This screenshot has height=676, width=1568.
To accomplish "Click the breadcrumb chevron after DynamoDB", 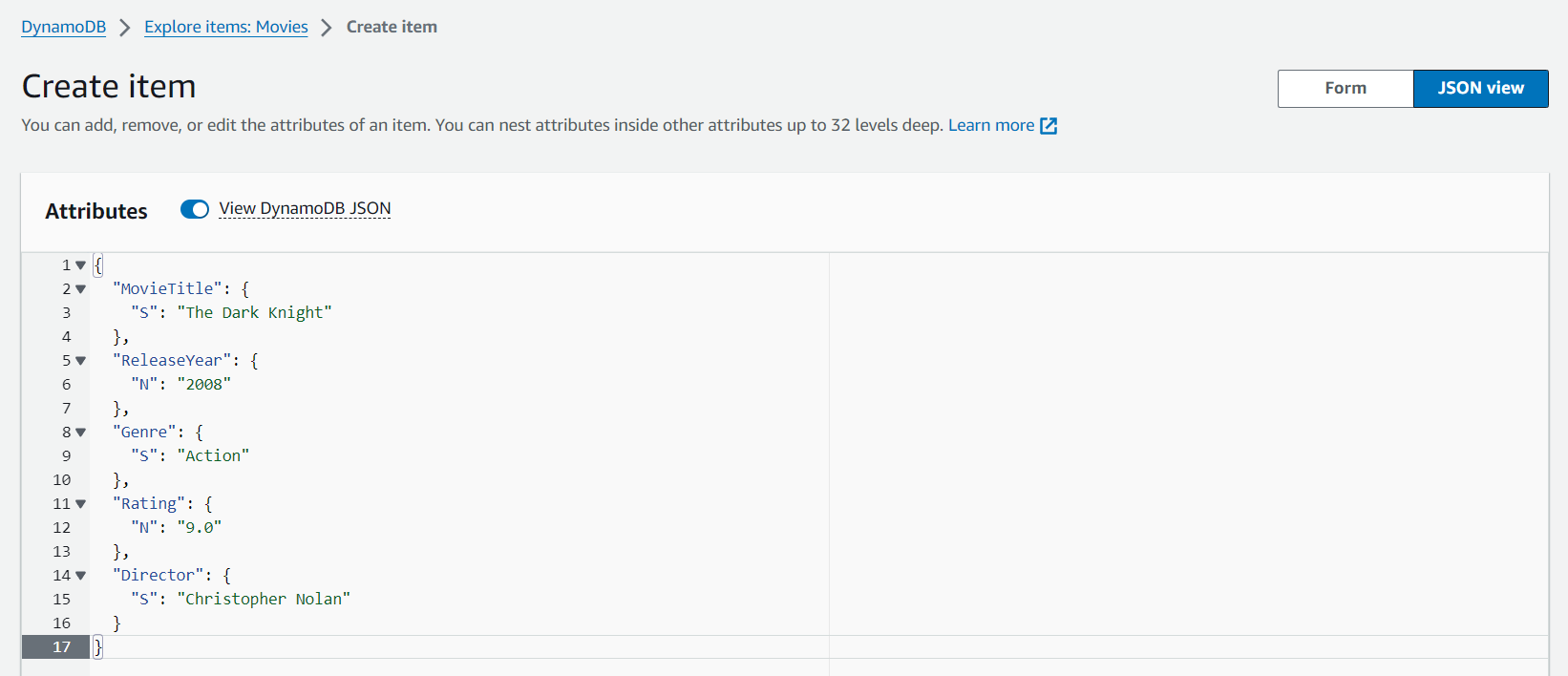I will click(x=125, y=28).
